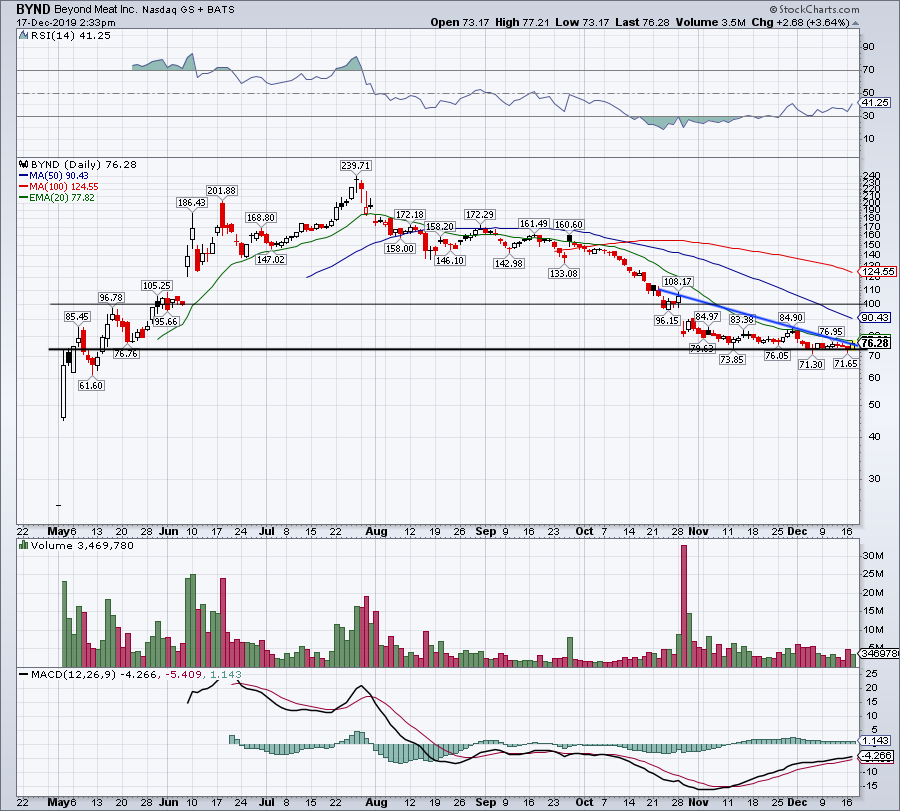Click the MACD -4.266 axis tag
Screen dimensions: 900x811
tap(876, 756)
